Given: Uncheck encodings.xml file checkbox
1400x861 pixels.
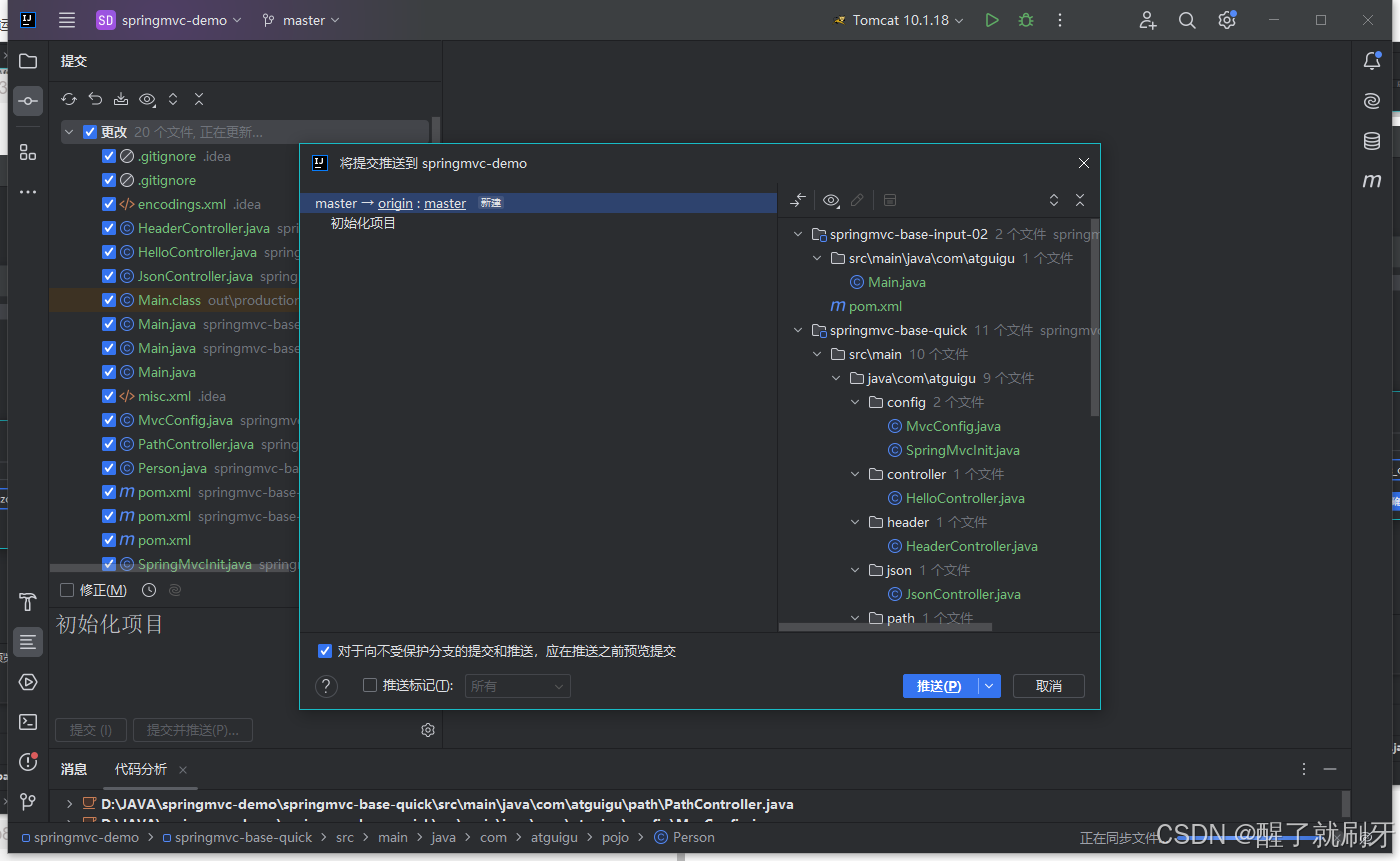Looking at the screenshot, I should pos(109,204).
